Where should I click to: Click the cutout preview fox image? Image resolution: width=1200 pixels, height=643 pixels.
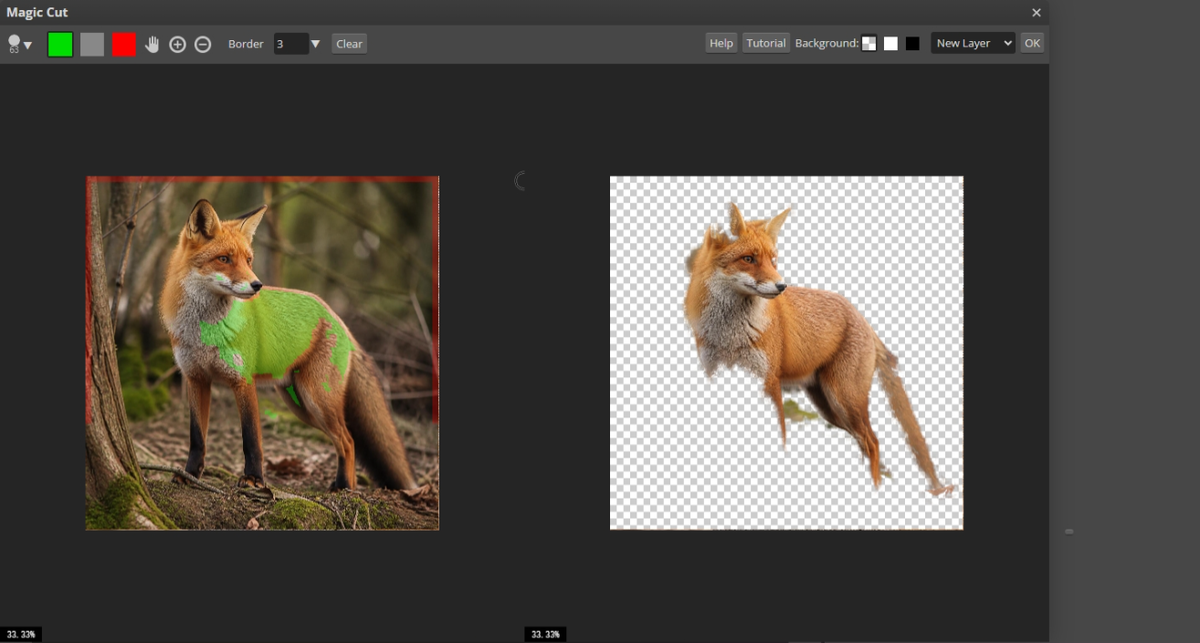[x=787, y=353]
